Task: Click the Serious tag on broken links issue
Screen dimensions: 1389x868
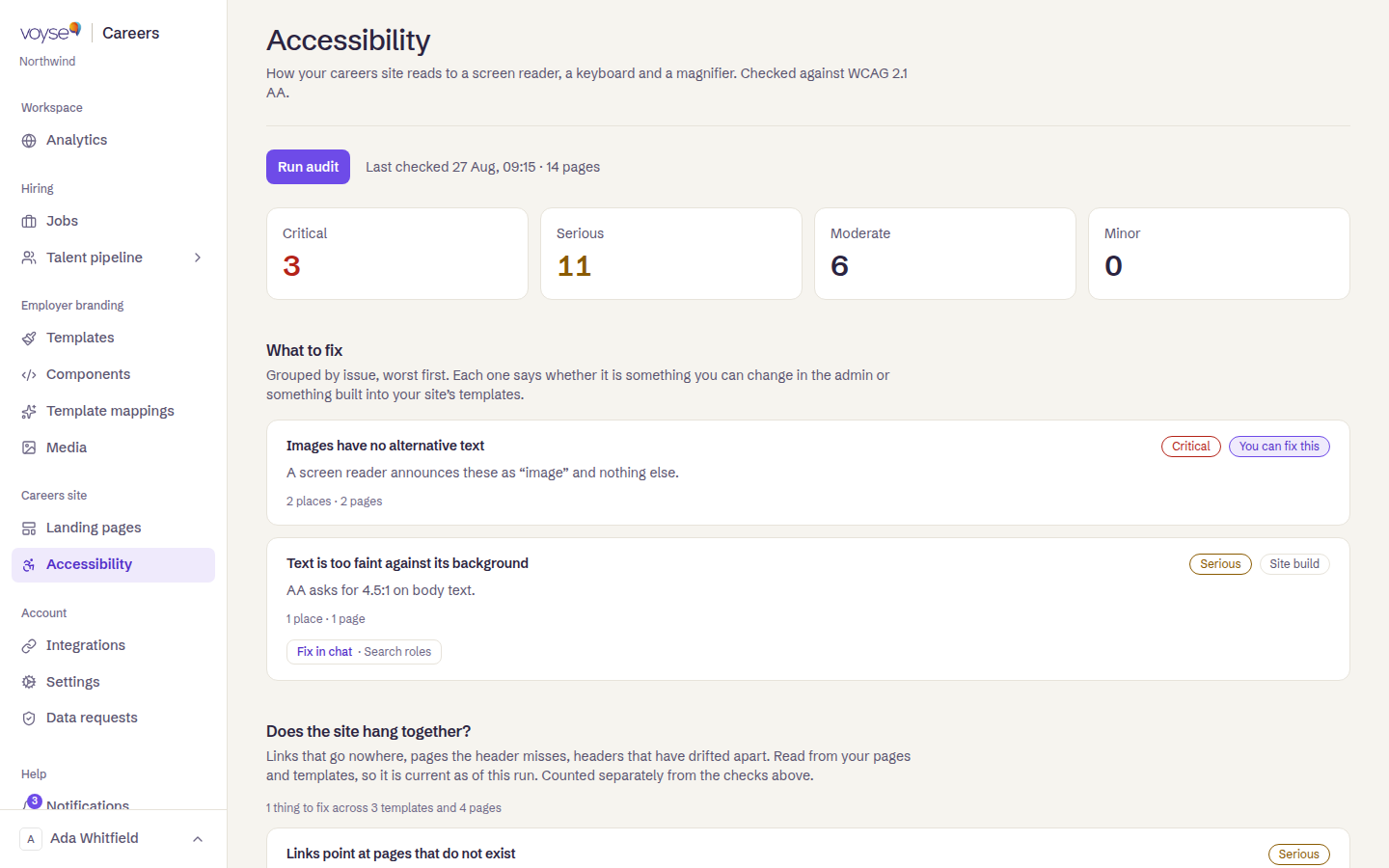Action: (1298, 854)
